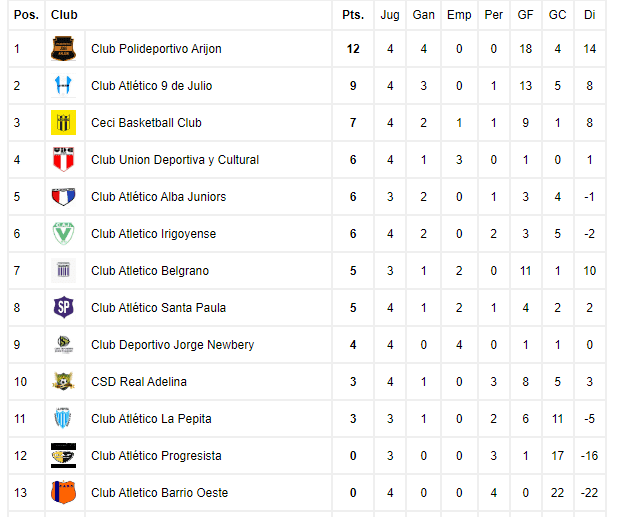Open the Club Atletico Belgrano team name
The image size is (619, 517).
click(x=150, y=271)
